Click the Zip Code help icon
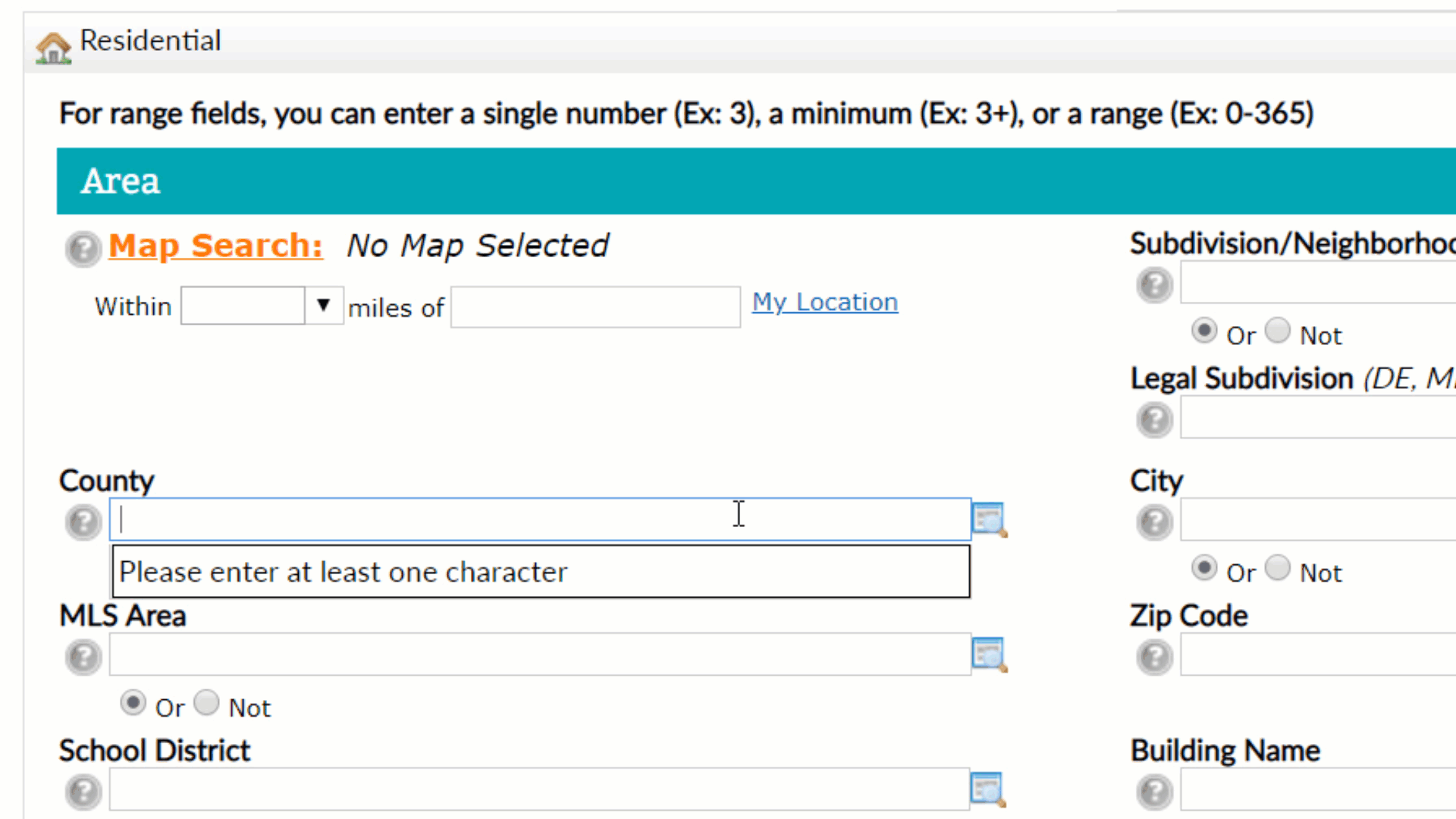 pos(1154,657)
